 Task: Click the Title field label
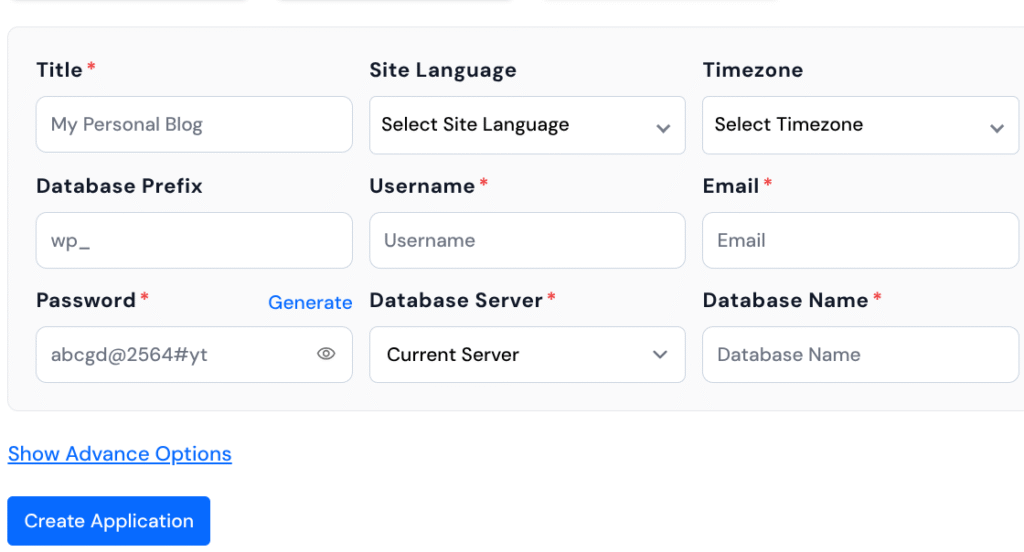coord(59,70)
